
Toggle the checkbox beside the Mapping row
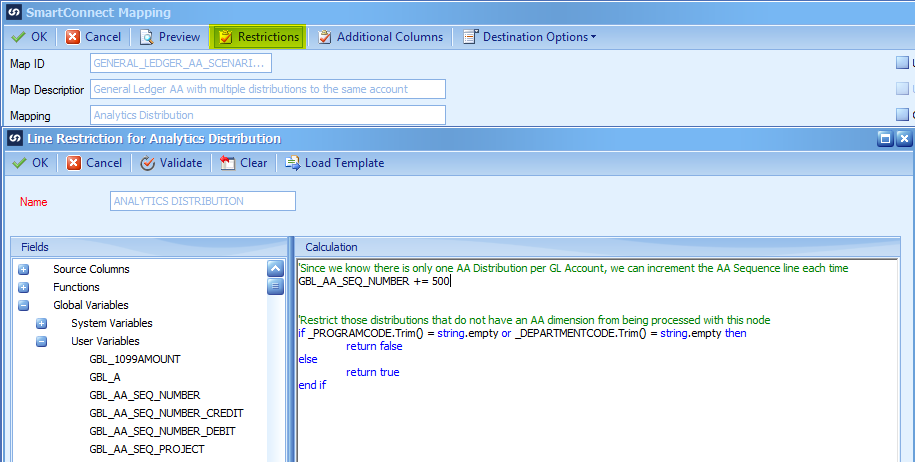[902, 114]
